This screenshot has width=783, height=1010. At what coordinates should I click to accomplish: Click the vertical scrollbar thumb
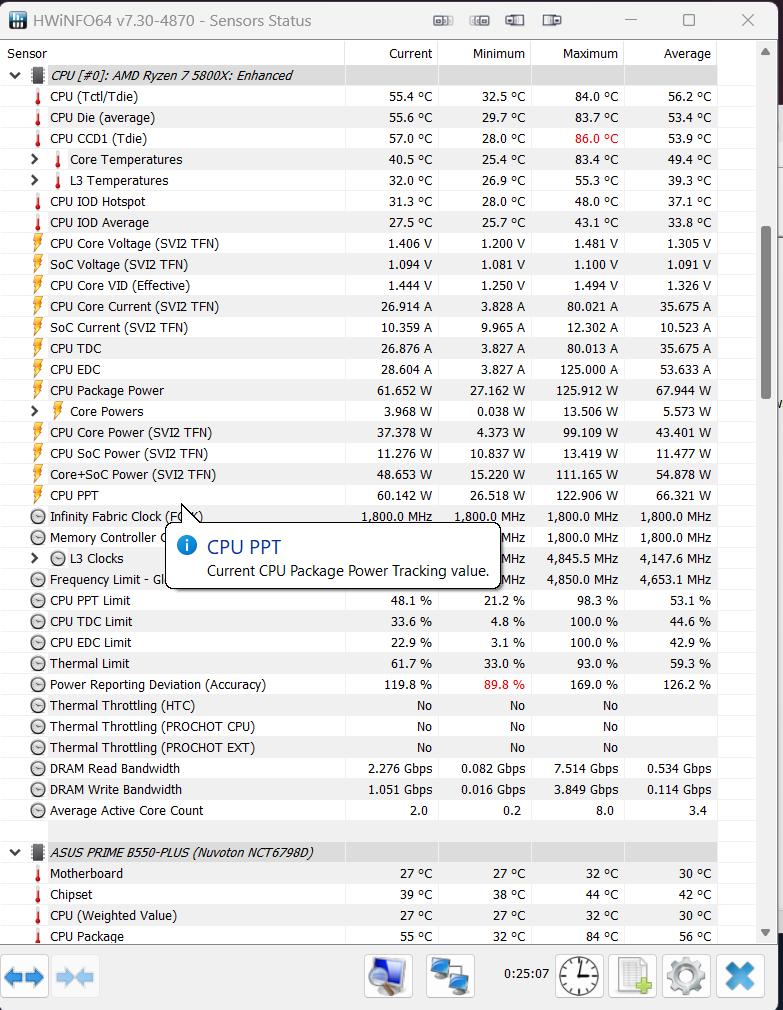point(766,312)
